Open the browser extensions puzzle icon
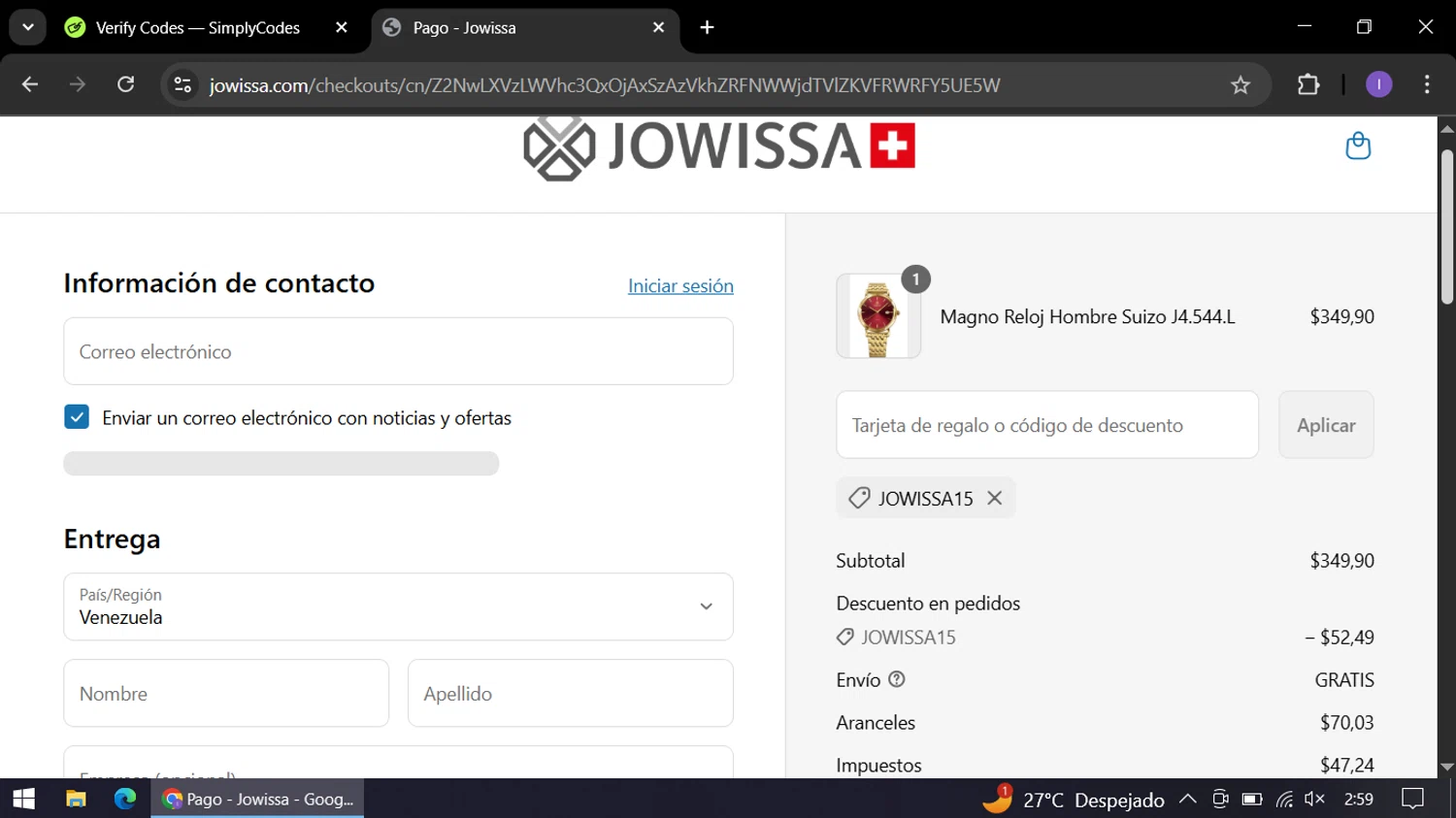The height and width of the screenshot is (818, 1456). [1308, 85]
